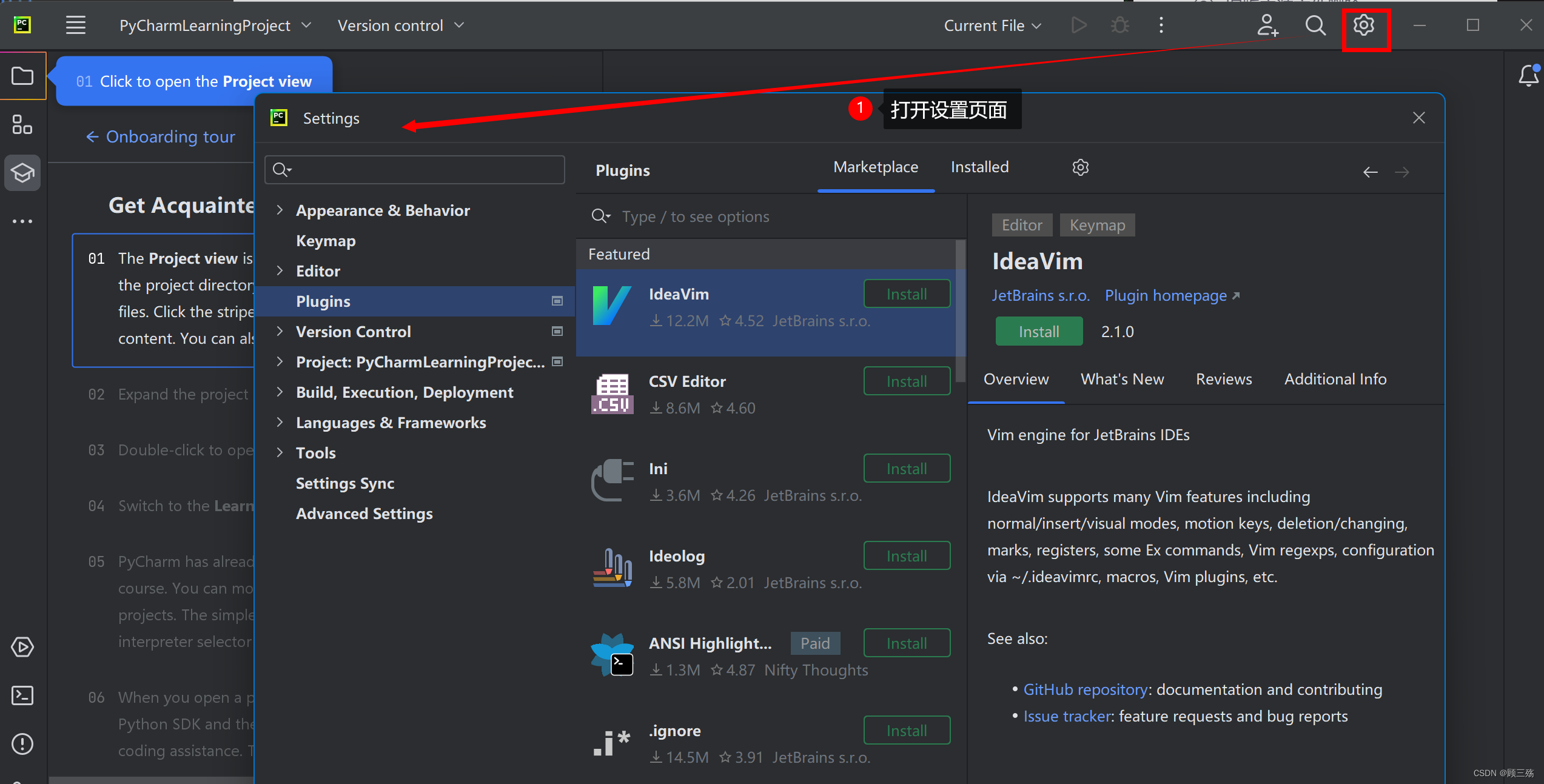Select Settings Sync in settings tree
Image resolution: width=1544 pixels, height=784 pixels.
pyautogui.click(x=345, y=483)
